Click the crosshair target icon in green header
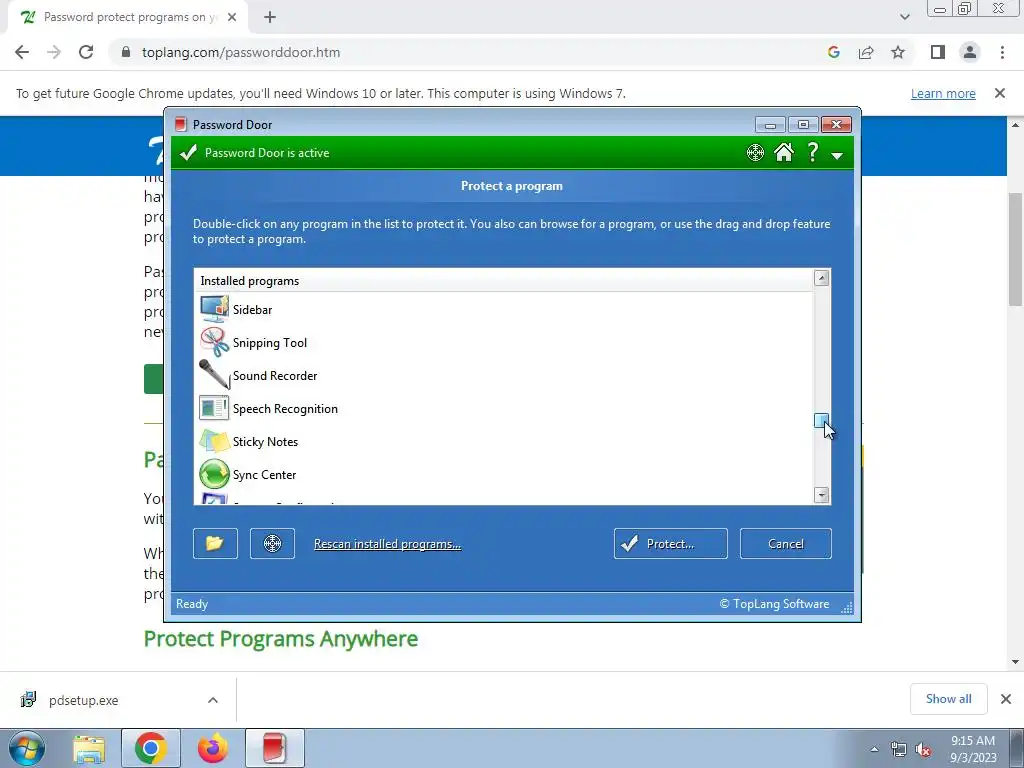Viewport: 1024px width, 768px height. (x=755, y=153)
